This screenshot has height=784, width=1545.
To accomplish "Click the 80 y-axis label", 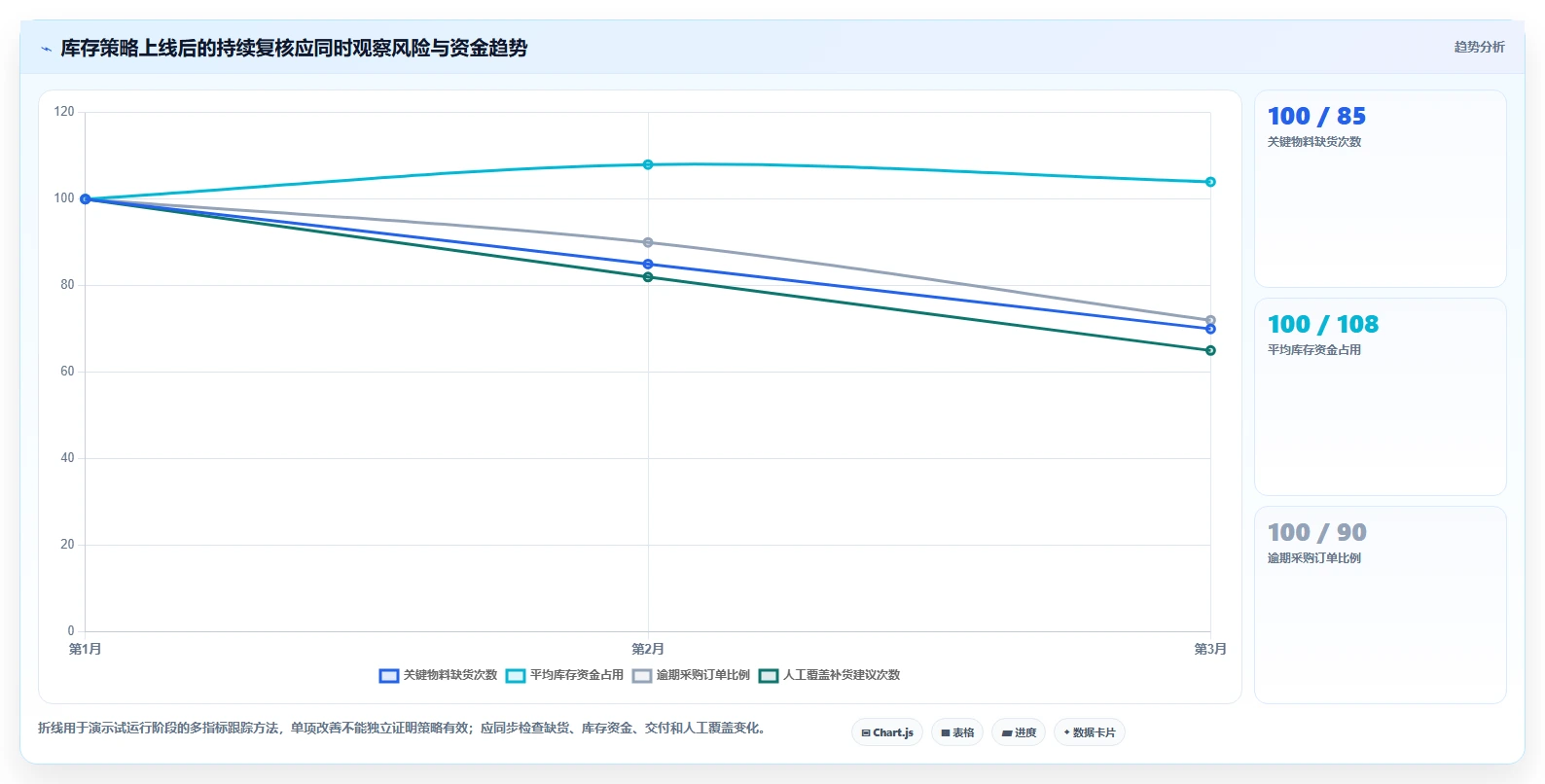I will [67, 285].
